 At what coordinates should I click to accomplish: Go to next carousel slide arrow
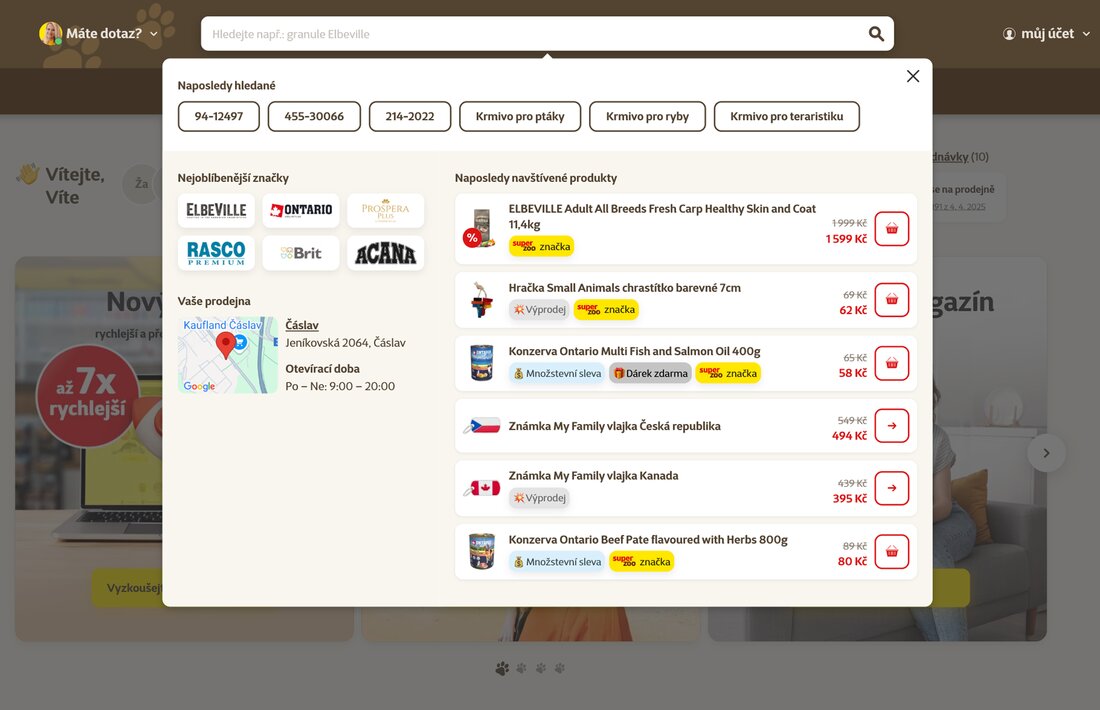click(1046, 453)
